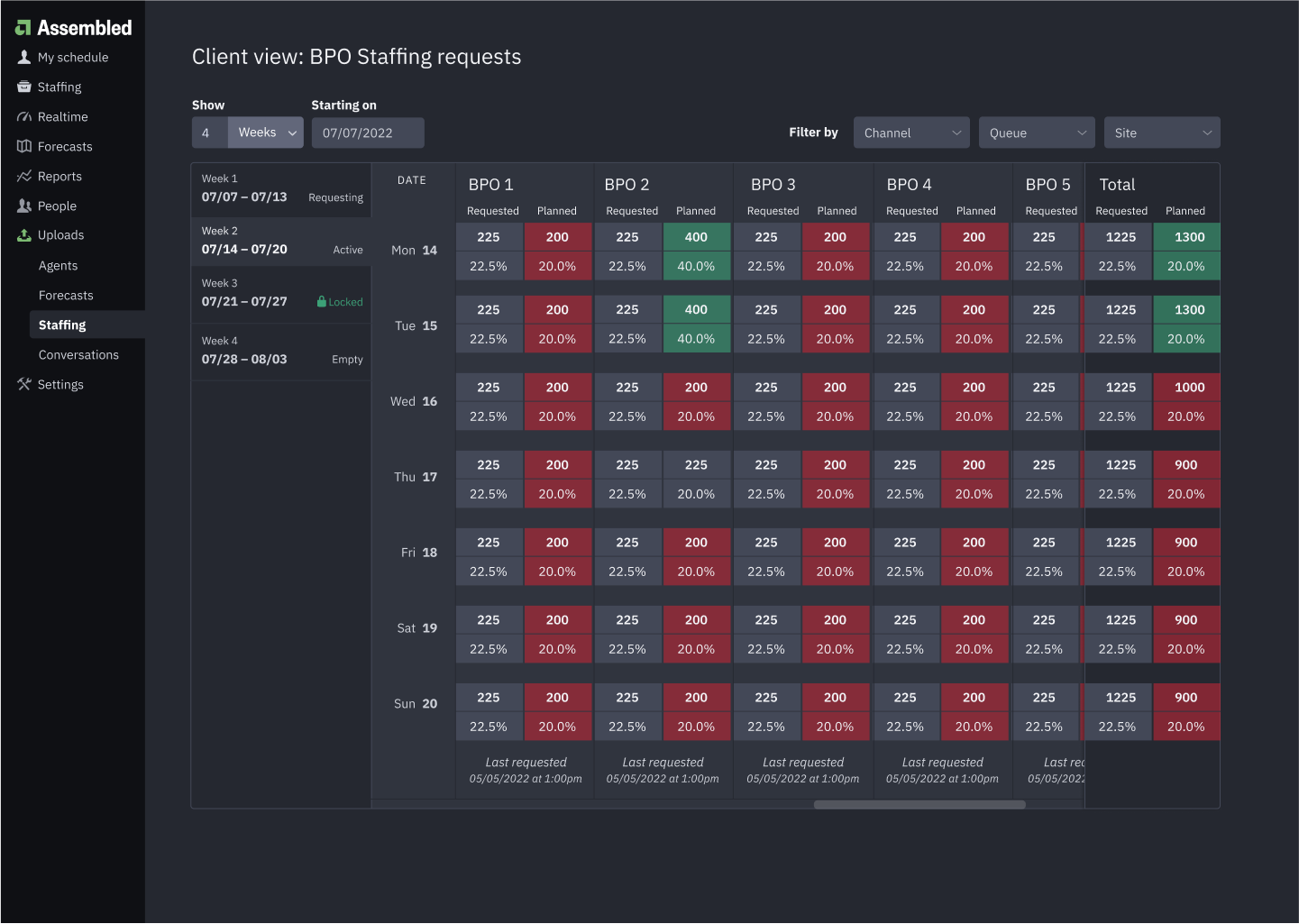Click the Starting on date field

point(368,133)
